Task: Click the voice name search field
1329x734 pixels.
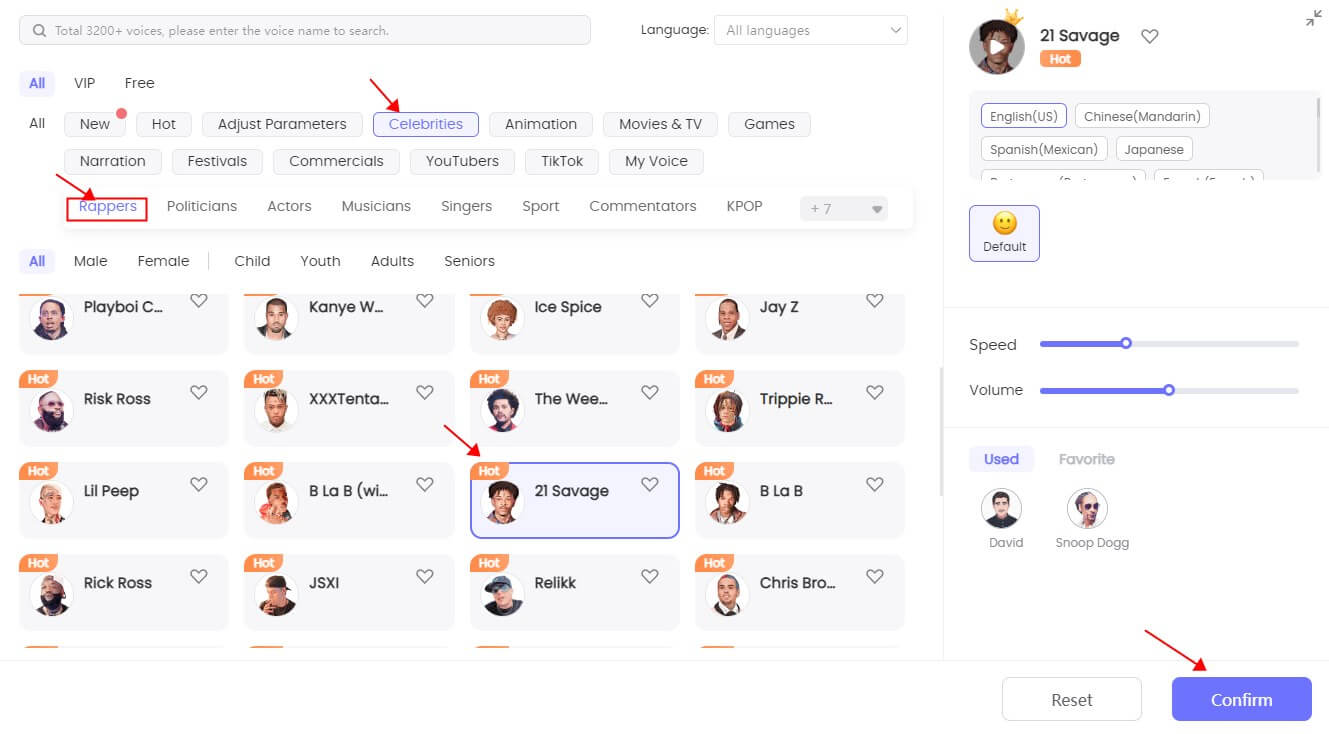Action: [x=305, y=30]
